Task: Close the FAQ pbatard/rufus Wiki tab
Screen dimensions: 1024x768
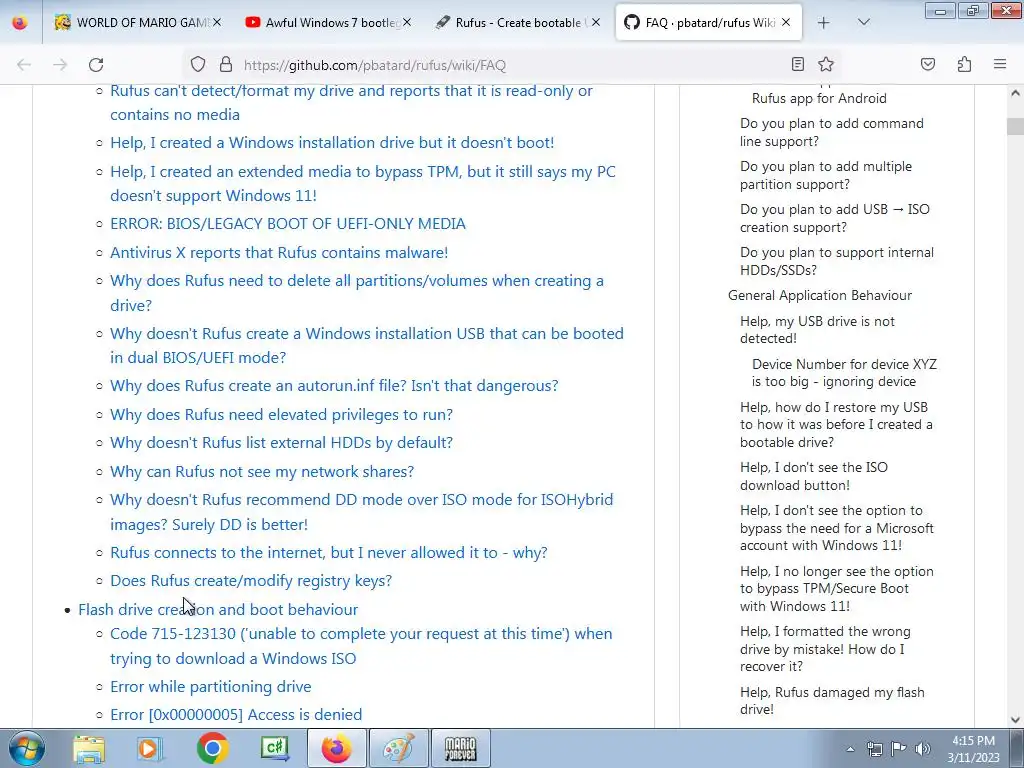Action: click(x=786, y=22)
